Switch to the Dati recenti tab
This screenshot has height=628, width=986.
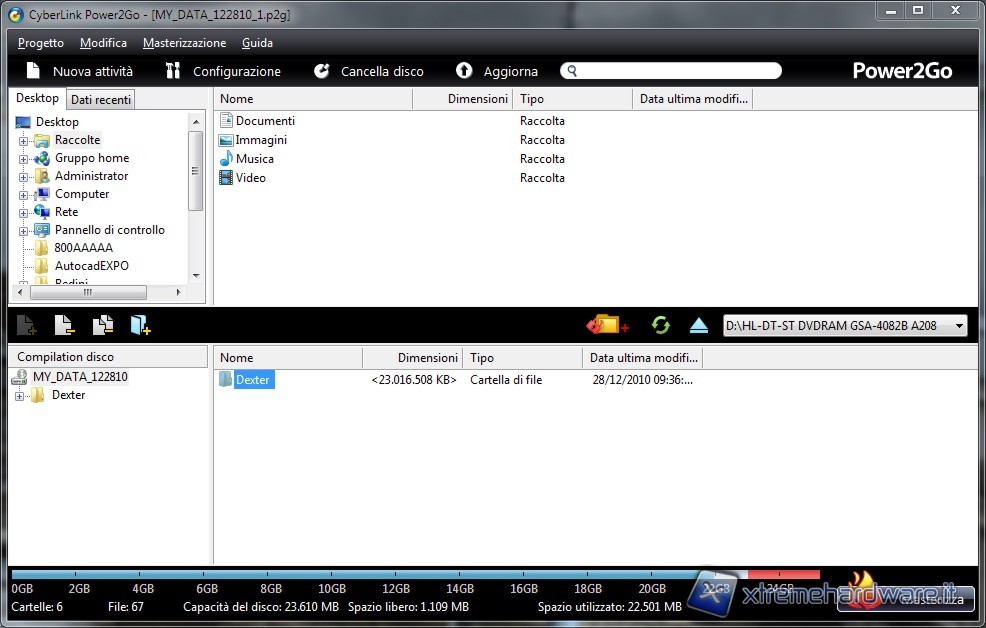coord(101,99)
